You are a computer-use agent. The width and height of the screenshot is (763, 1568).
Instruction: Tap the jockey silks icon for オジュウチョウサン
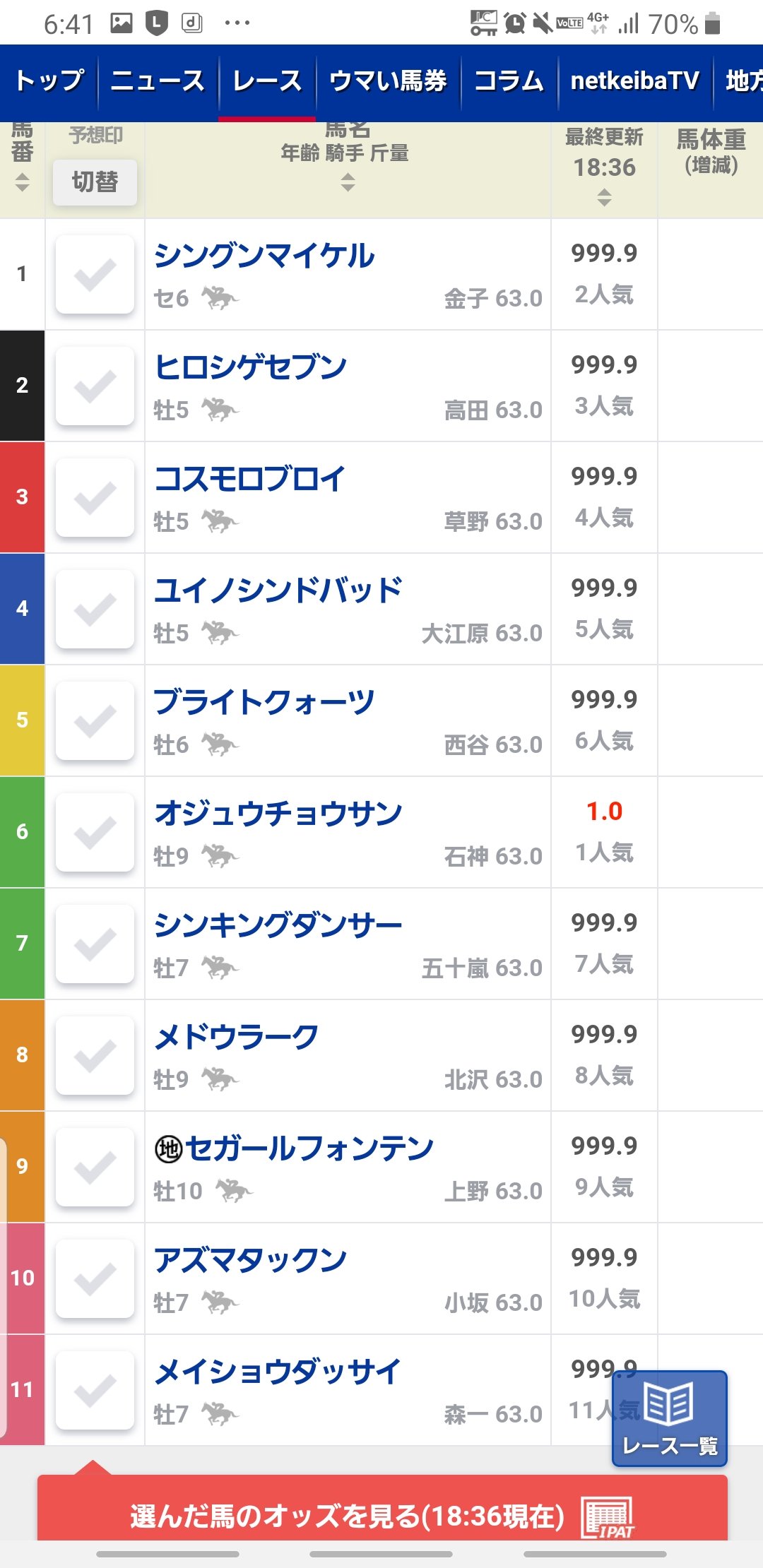click(220, 856)
